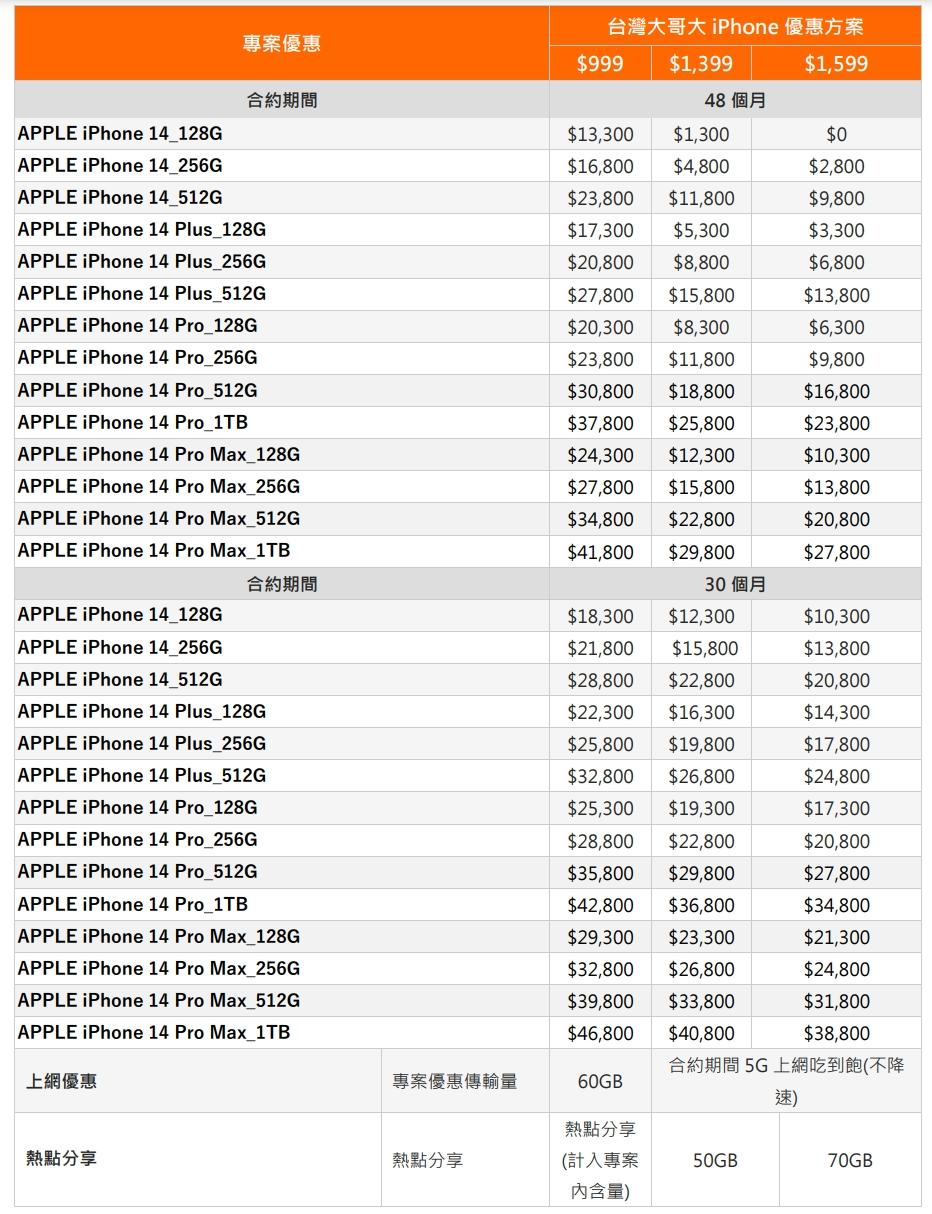Click the $999 plan column header
This screenshot has width=932, height=1214.
tap(600, 64)
